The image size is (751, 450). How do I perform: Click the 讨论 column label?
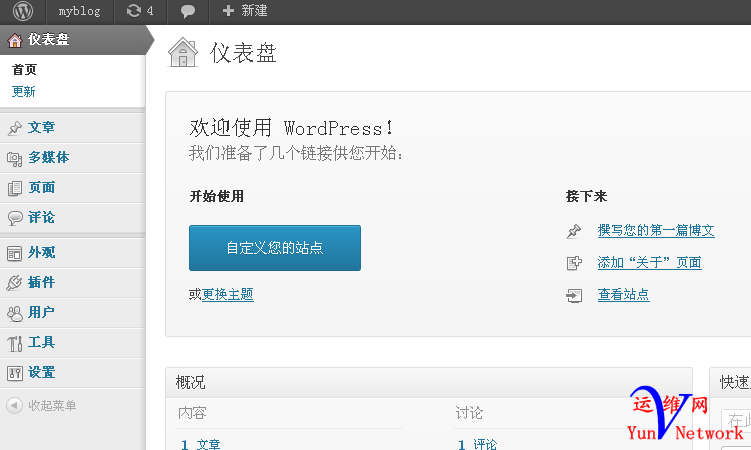(469, 413)
